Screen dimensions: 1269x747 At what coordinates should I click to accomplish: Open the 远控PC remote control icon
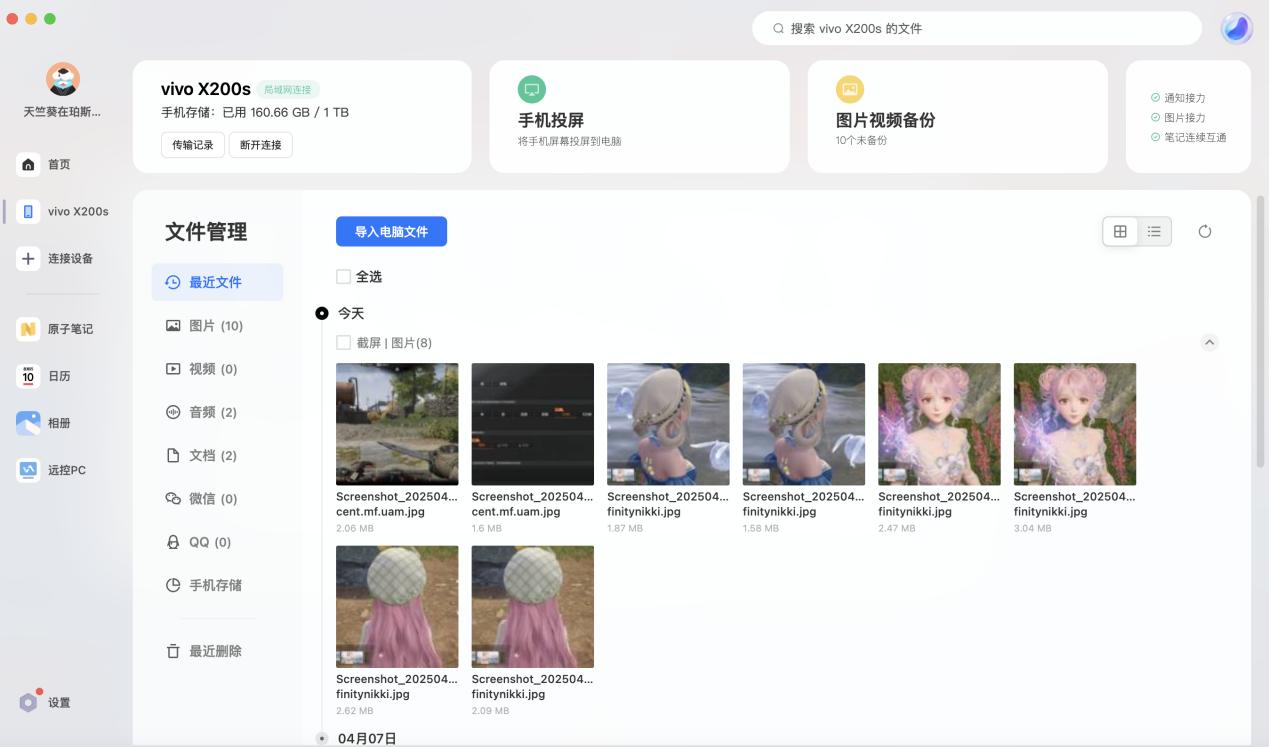(29, 470)
